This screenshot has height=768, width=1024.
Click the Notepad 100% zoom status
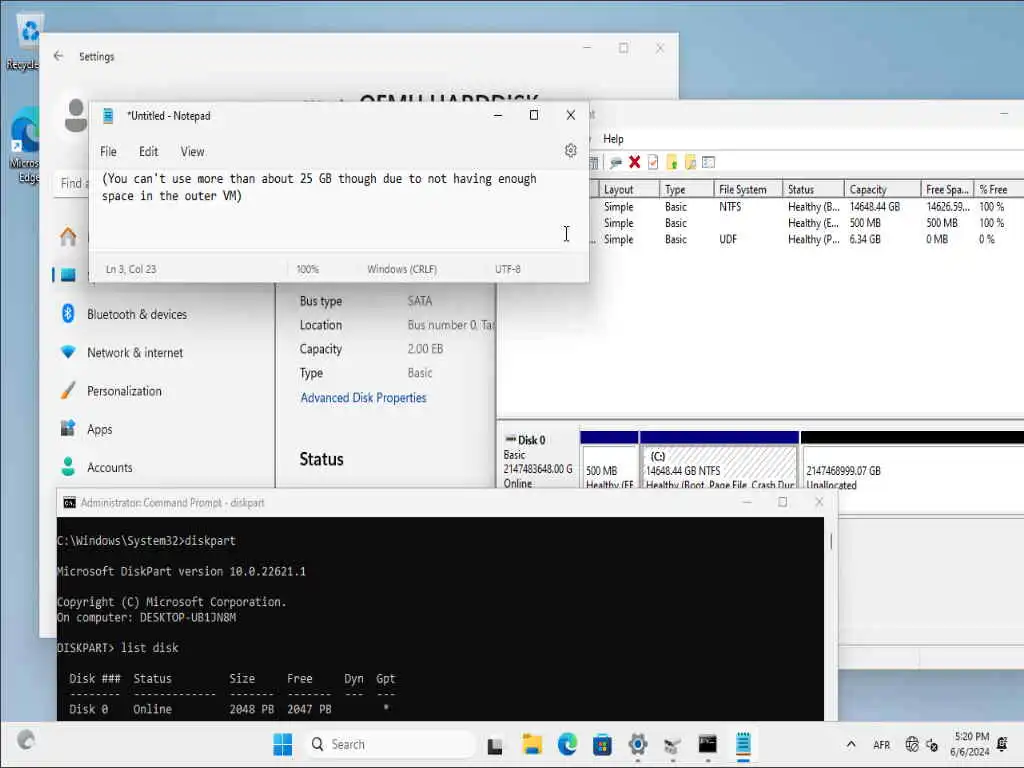coord(308,269)
